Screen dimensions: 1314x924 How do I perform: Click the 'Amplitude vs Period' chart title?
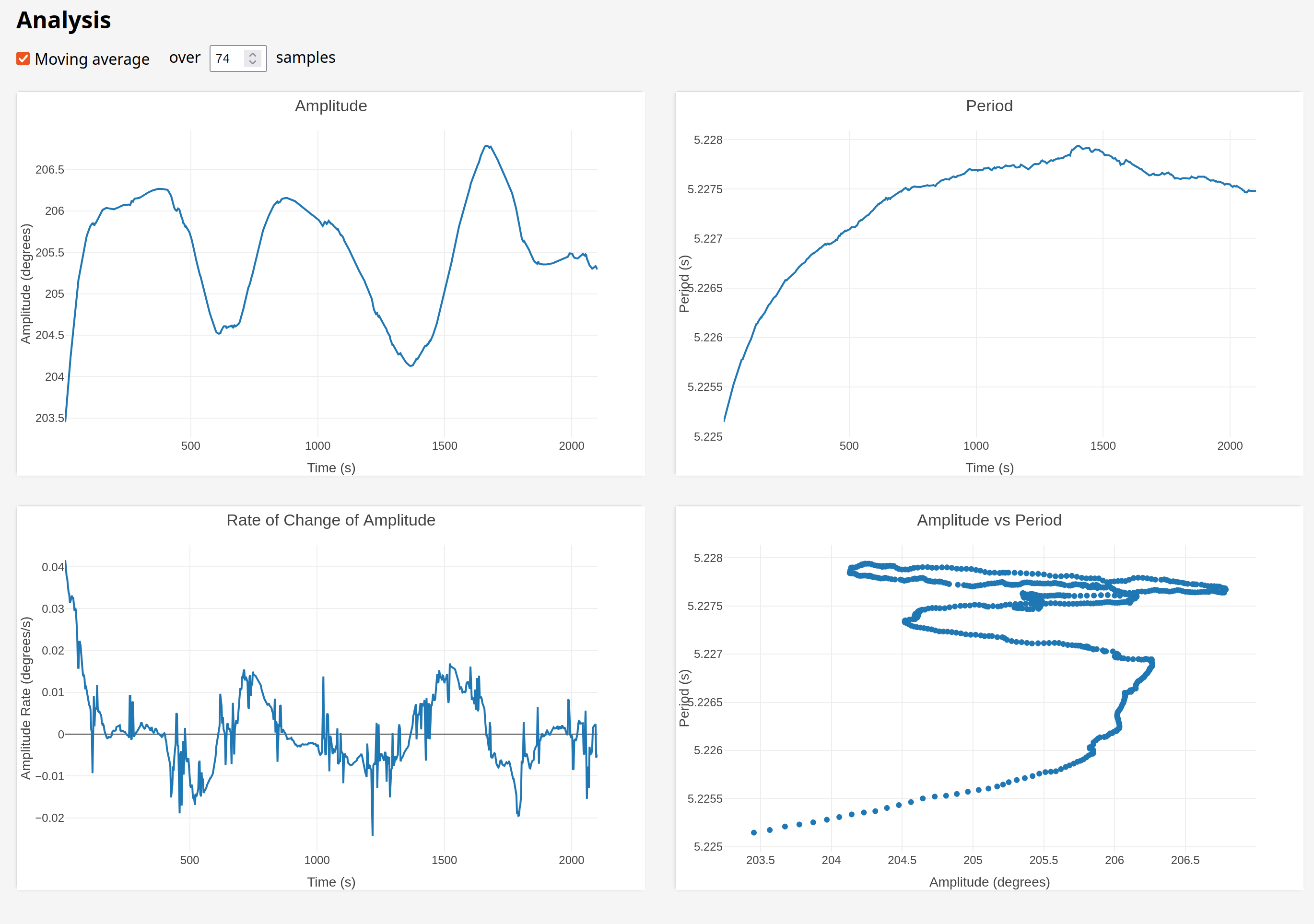(989, 520)
